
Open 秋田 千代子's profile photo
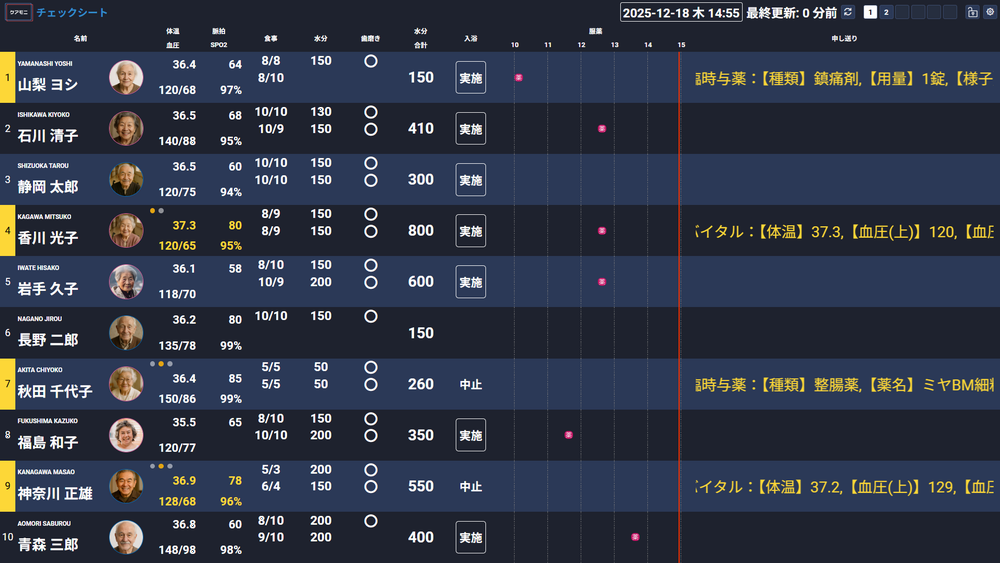[126, 384]
